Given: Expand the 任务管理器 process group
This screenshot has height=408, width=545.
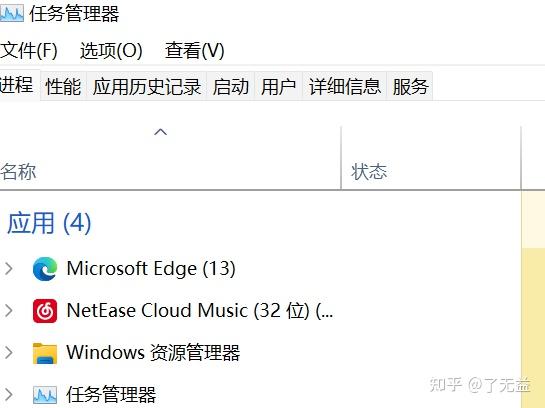Looking at the screenshot, I should (x=9, y=395).
